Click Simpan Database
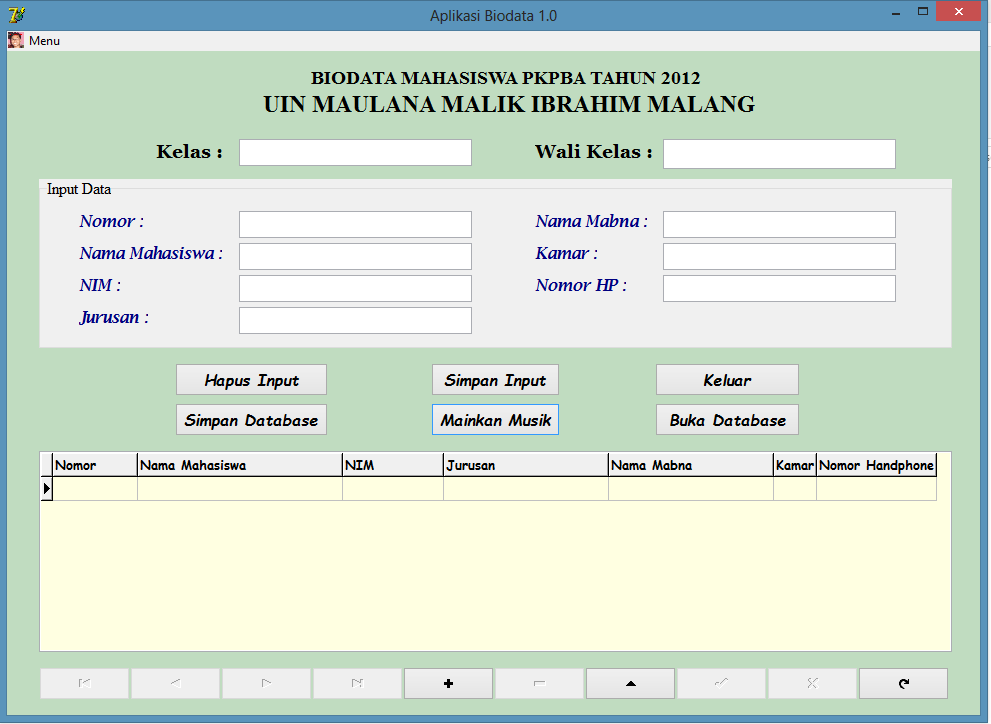991x724 pixels. (251, 419)
